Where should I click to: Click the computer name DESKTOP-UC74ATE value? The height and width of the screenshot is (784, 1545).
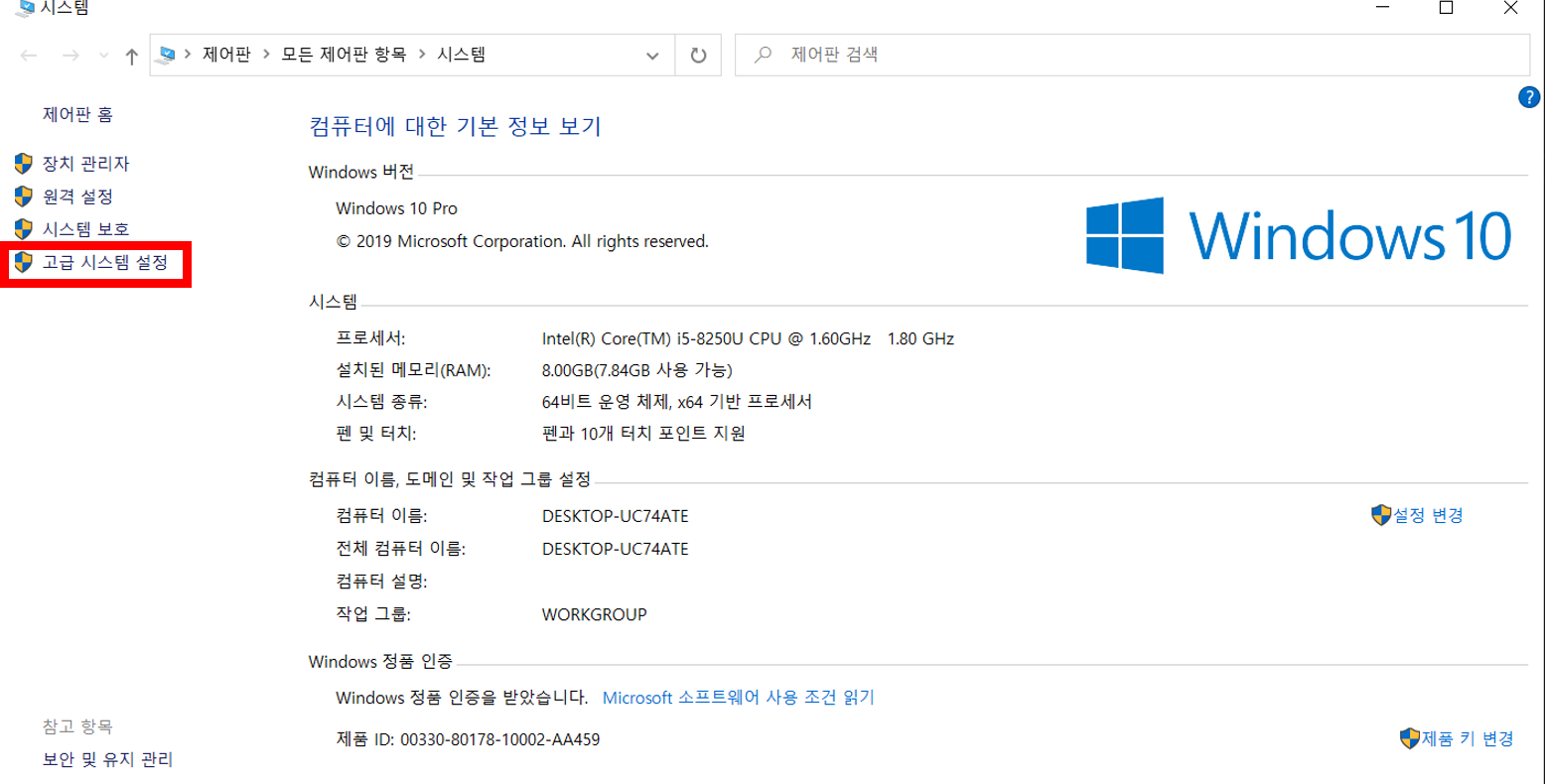[615, 516]
